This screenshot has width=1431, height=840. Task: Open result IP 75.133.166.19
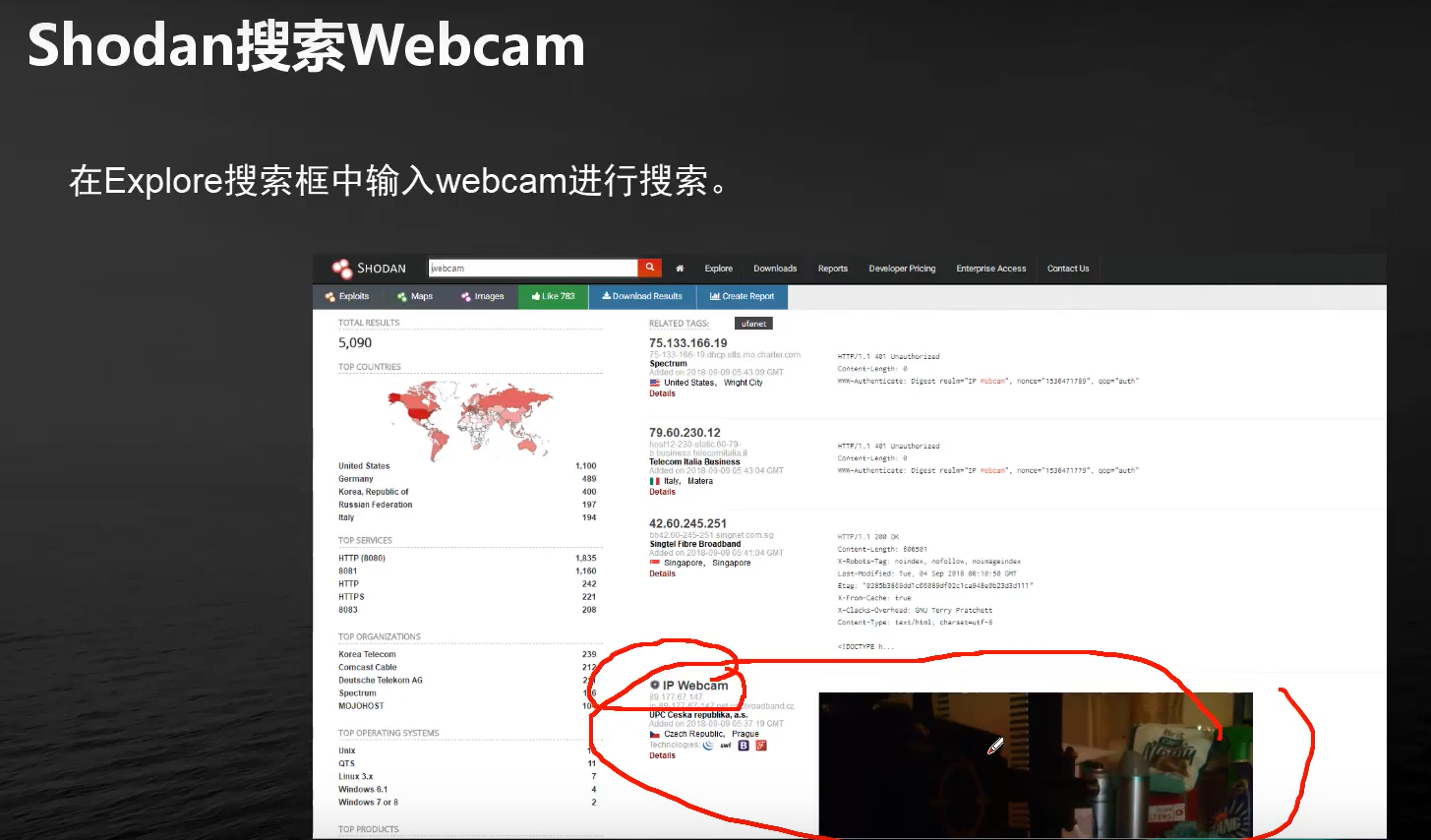point(688,343)
